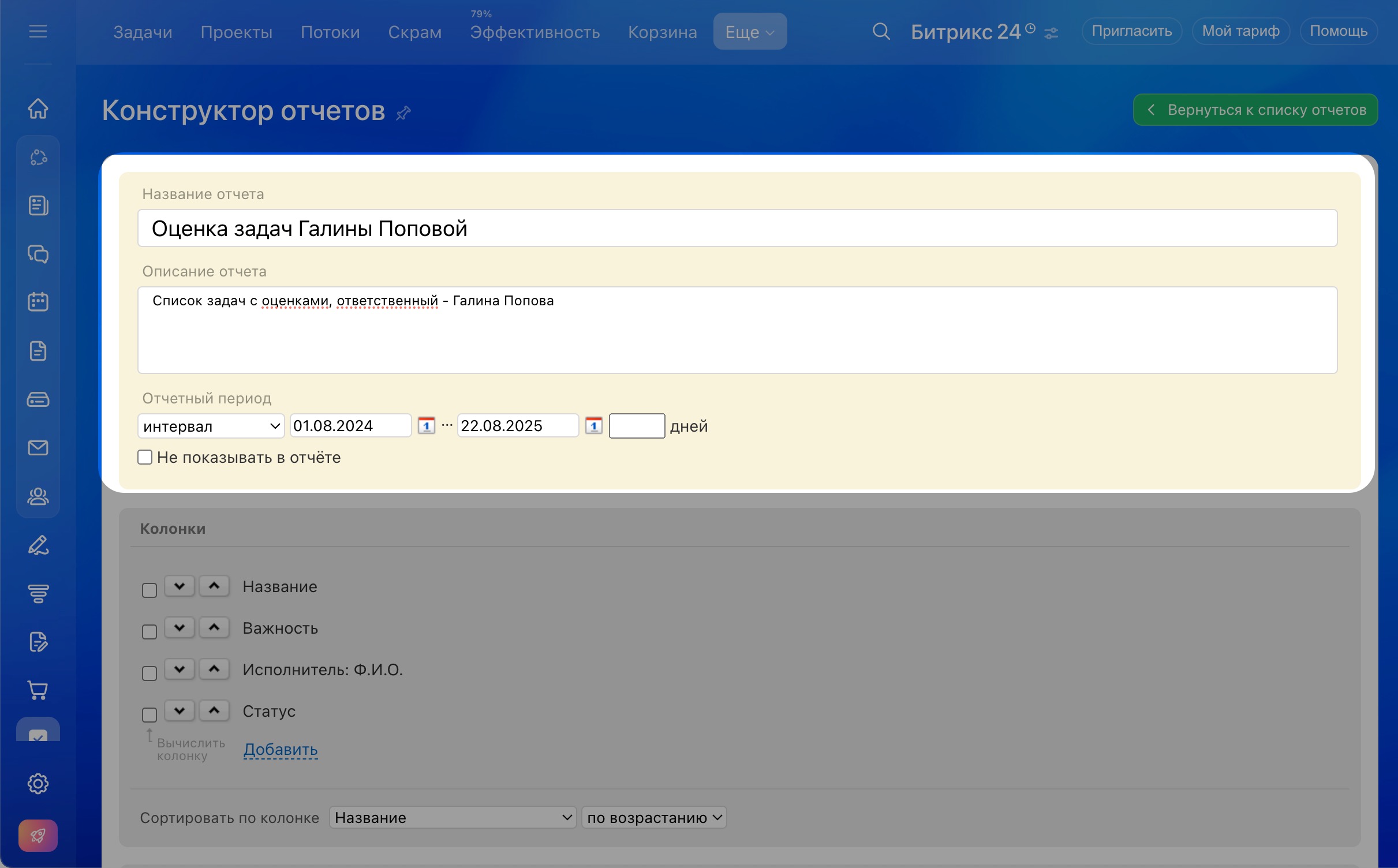The width and height of the screenshot is (1398, 868).
Task: Open the calendar sidebar icon
Action: pos(38,302)
